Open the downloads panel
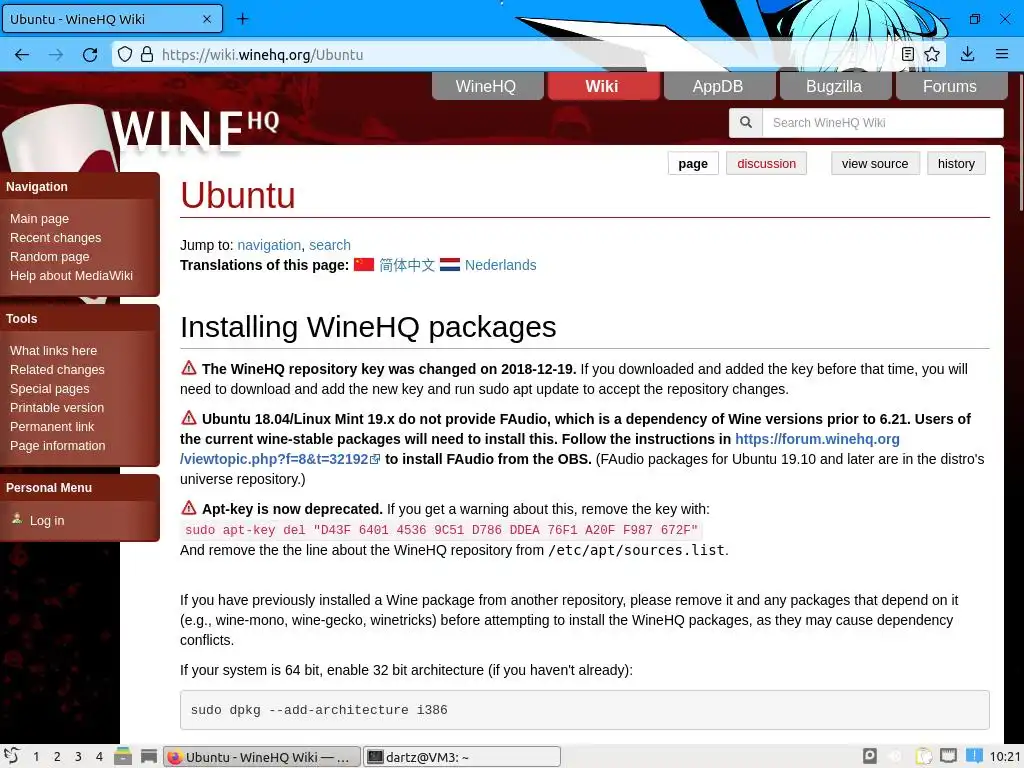The height and width of the screenshot is (768, 1024). (968, 54)
